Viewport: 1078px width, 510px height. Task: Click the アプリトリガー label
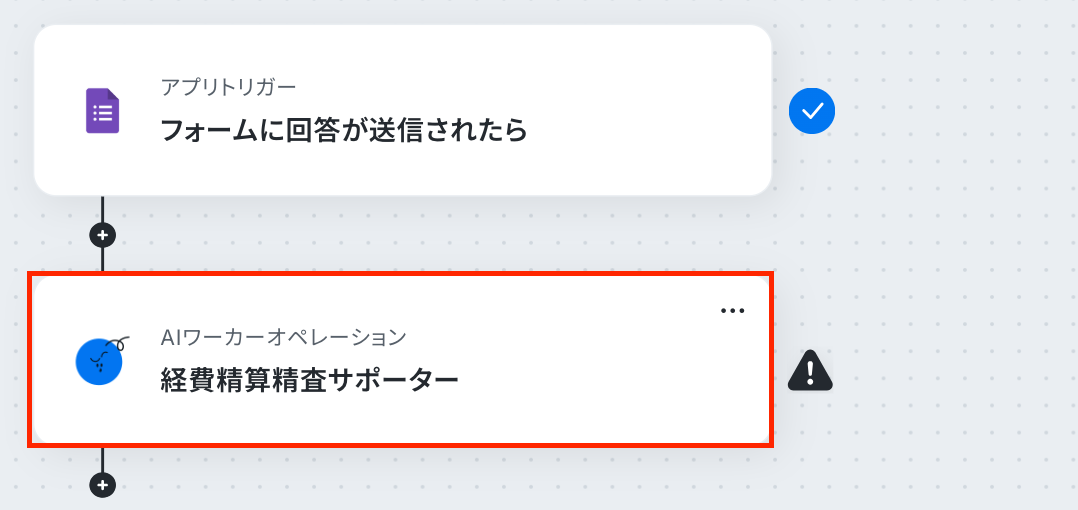228,87
